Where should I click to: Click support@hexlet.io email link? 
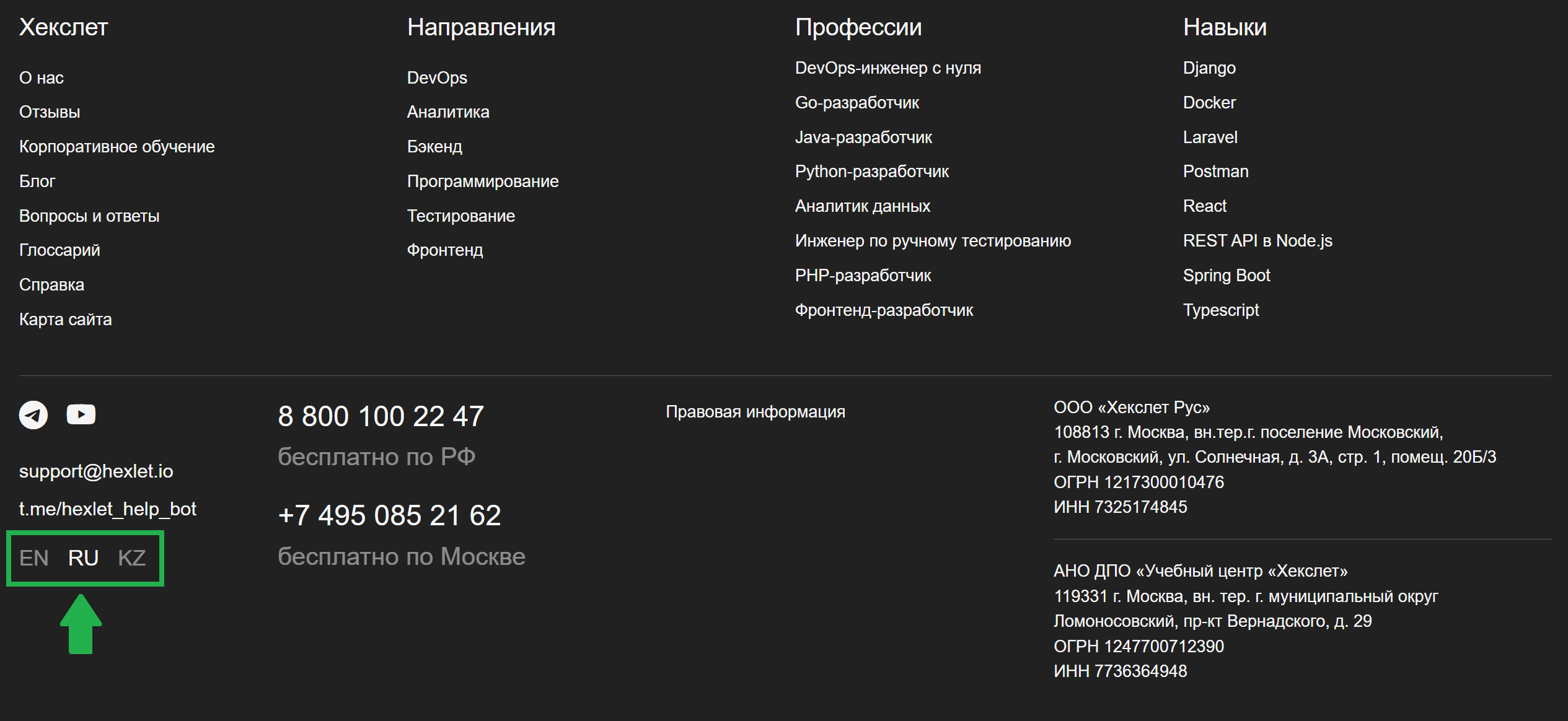[x=96, y=471]
